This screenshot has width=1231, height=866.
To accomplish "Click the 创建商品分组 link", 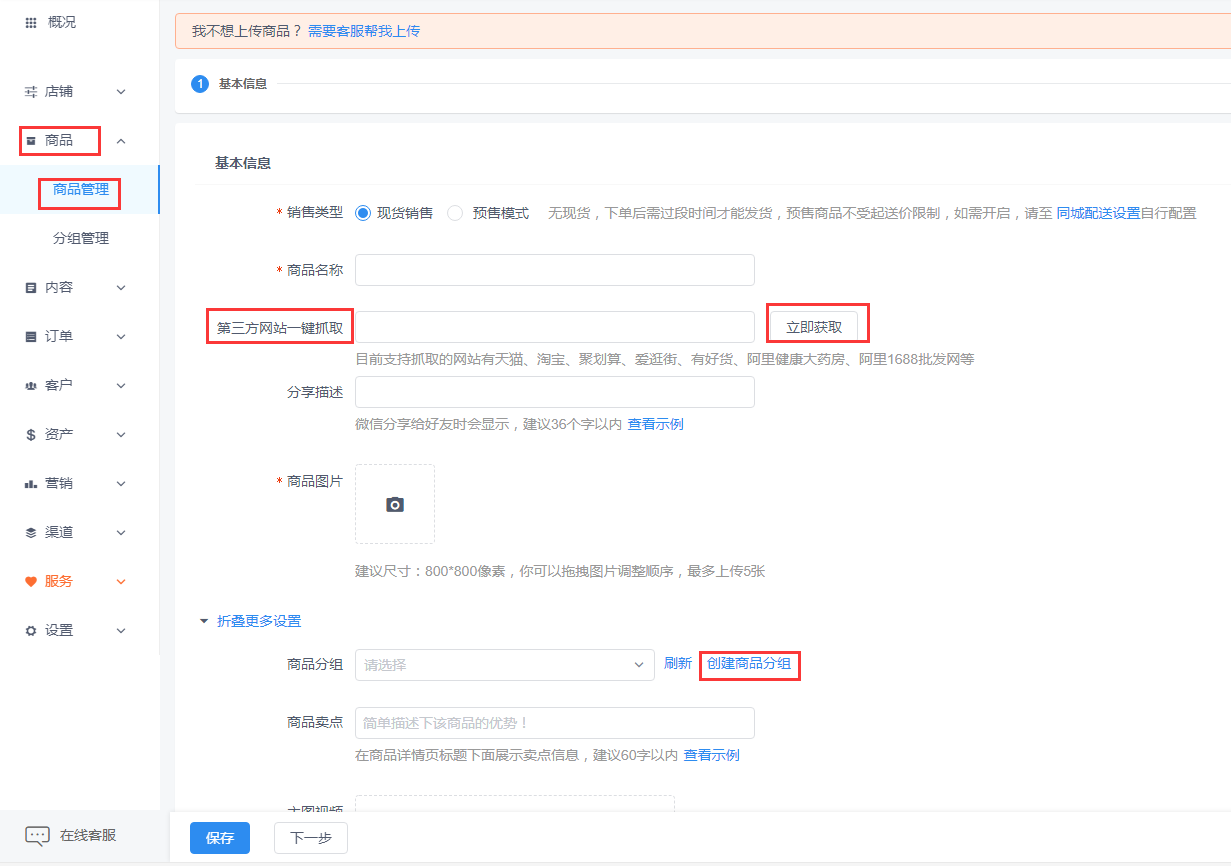I will pos(749,664).
